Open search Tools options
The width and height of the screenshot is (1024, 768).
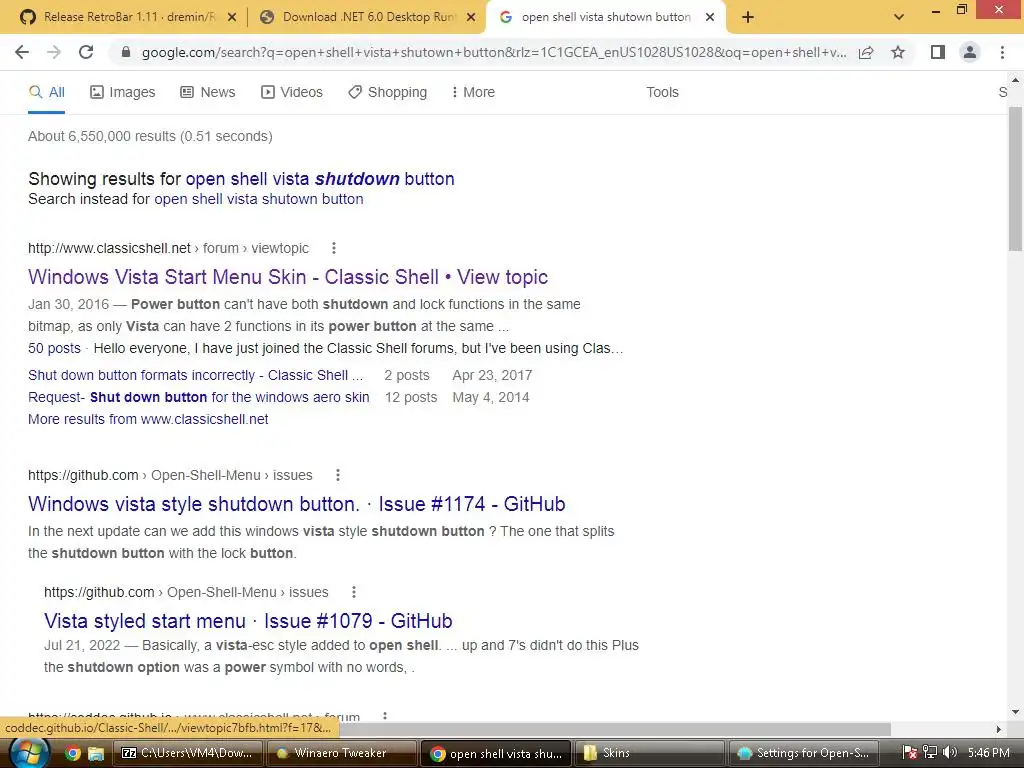[662, 92]
